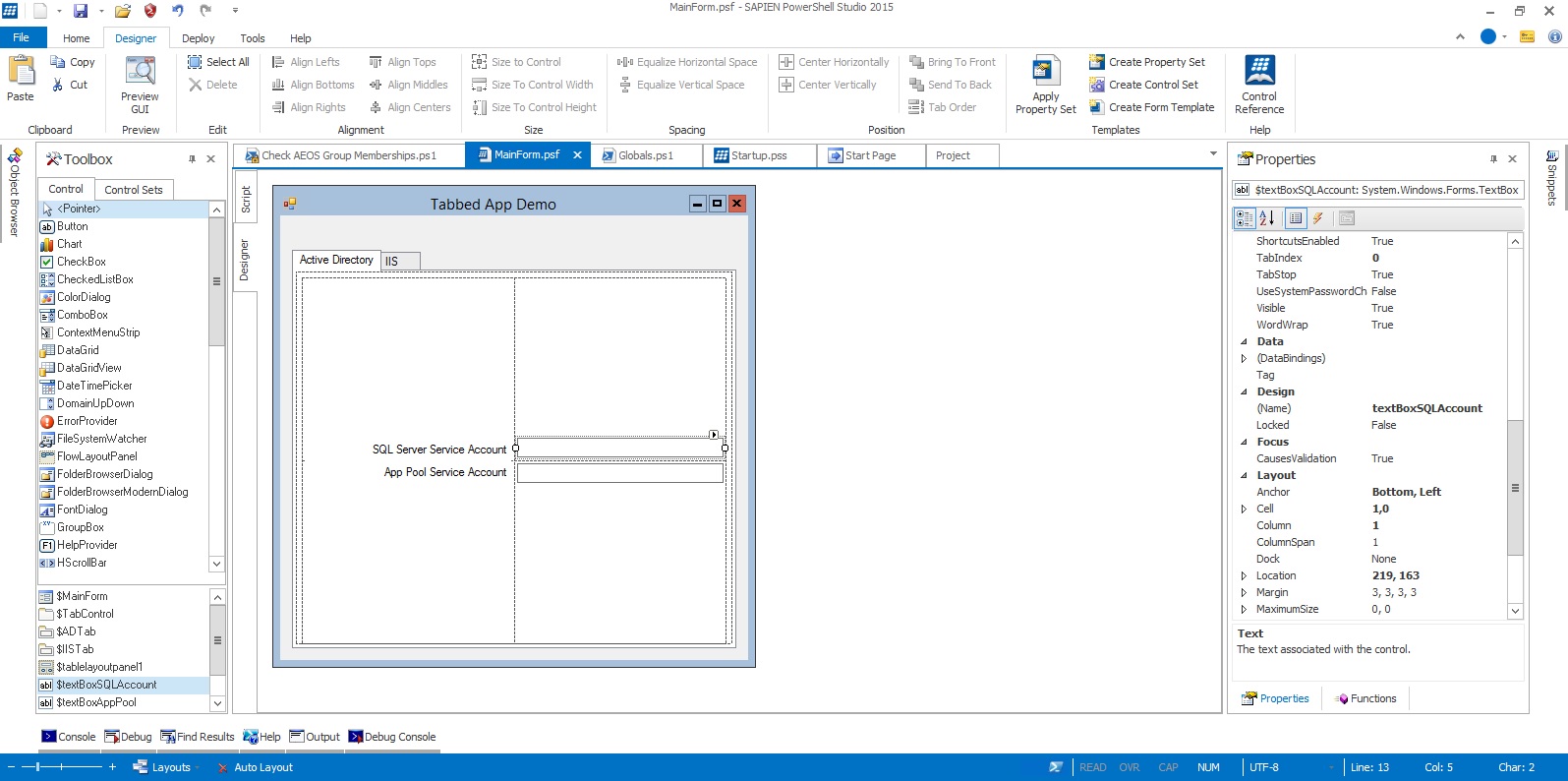Click zoom in plus button

point(112,767)
